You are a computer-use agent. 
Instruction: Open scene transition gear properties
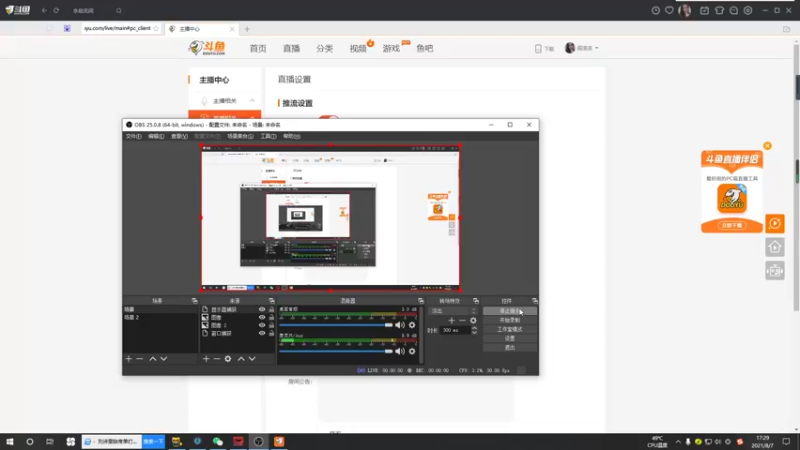click(473, 320)
